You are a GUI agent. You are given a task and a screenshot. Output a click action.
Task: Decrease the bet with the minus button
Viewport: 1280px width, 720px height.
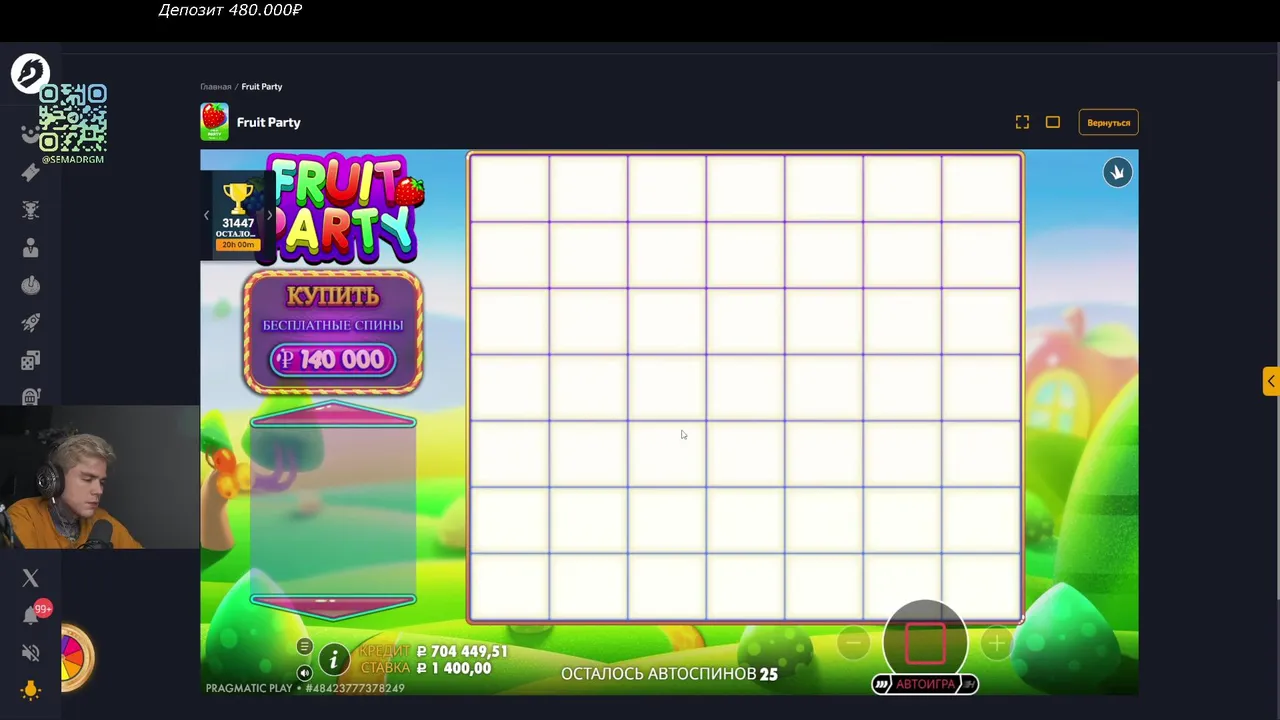coord(853,644)
